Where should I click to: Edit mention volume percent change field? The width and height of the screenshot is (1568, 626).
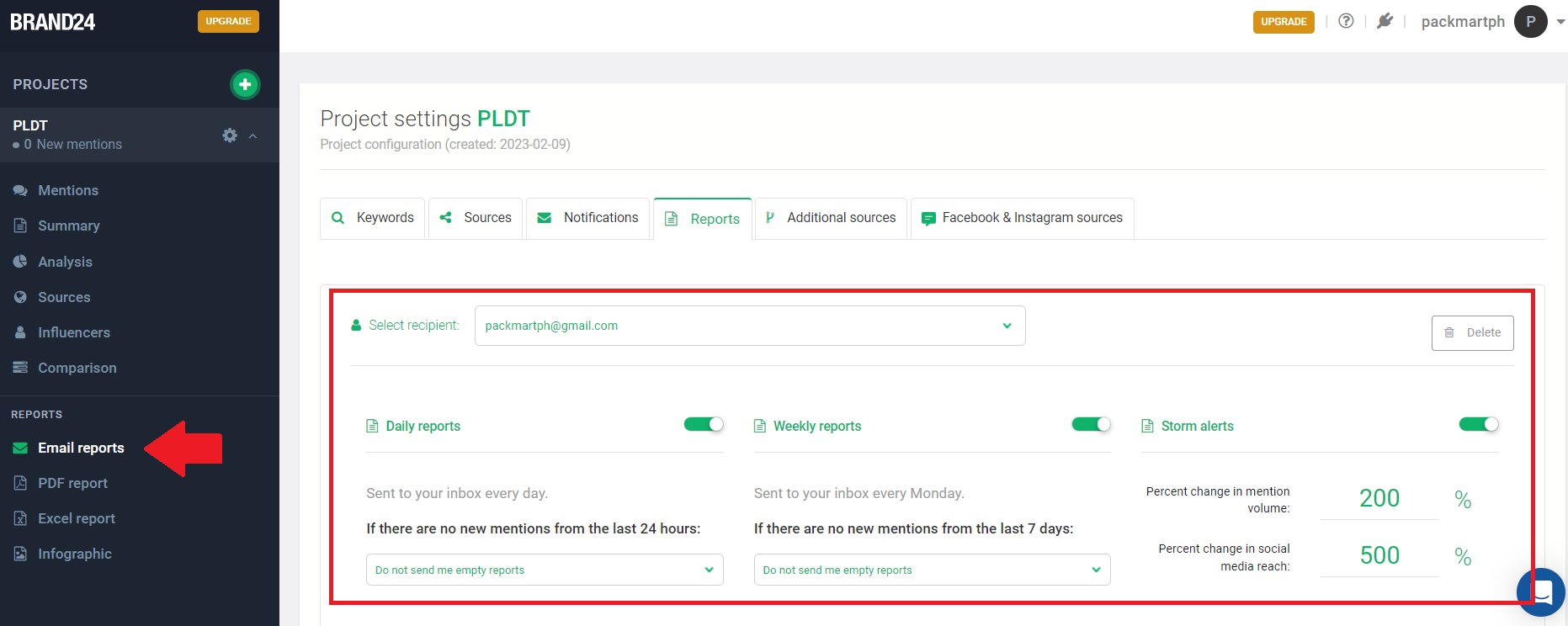pos(1379,499)
